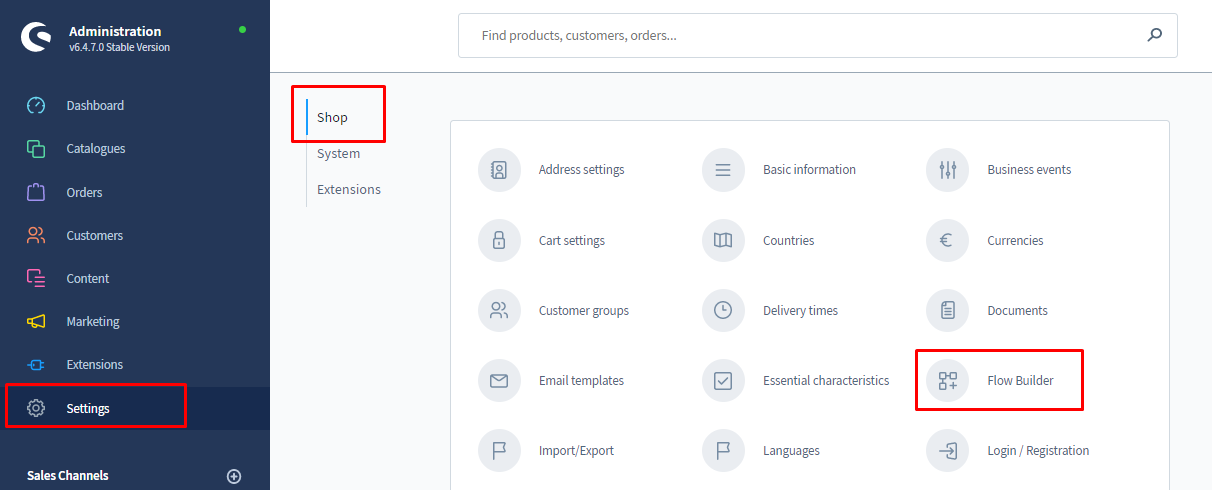Screen dimensions: 1212x490
Task: Open Email templates link
Action: point(581,380)
